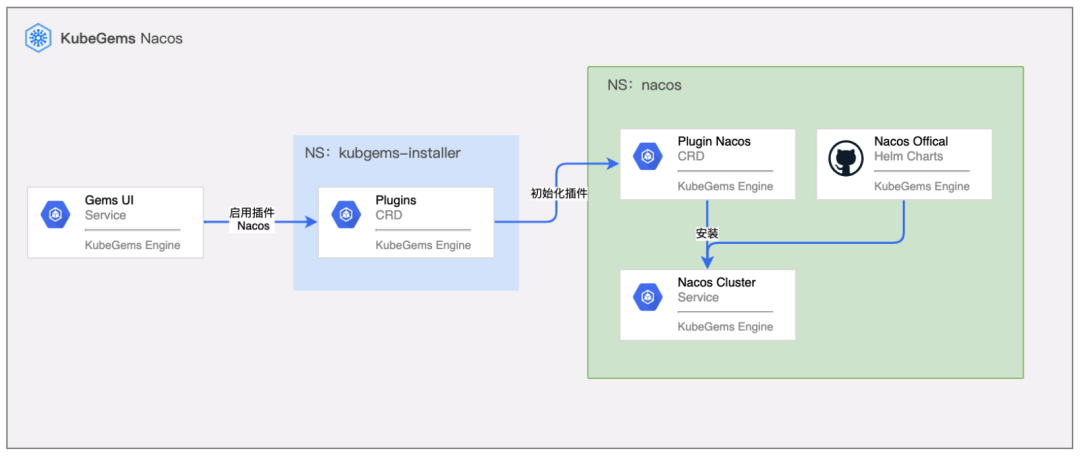This screenshot has height=460, width=1080.
Task: Select 'KubeGems Engine' text in Gems UI card
Action: point(132,245)
